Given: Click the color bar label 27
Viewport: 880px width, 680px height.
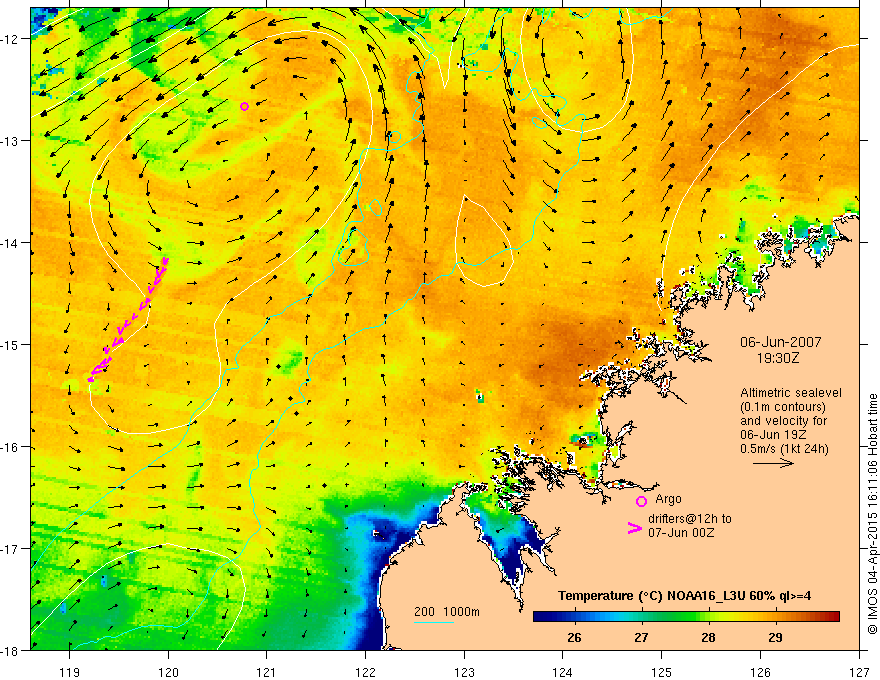Looking at the screenshot, I should coord(641,638).
